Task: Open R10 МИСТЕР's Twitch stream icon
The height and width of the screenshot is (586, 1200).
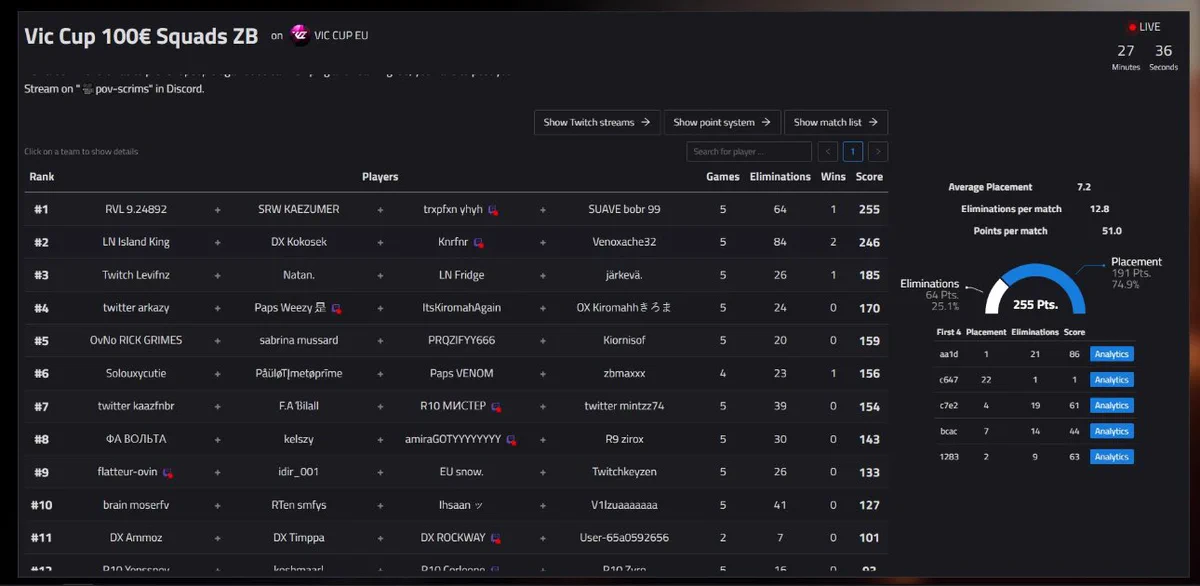Action: click(496, 407)
